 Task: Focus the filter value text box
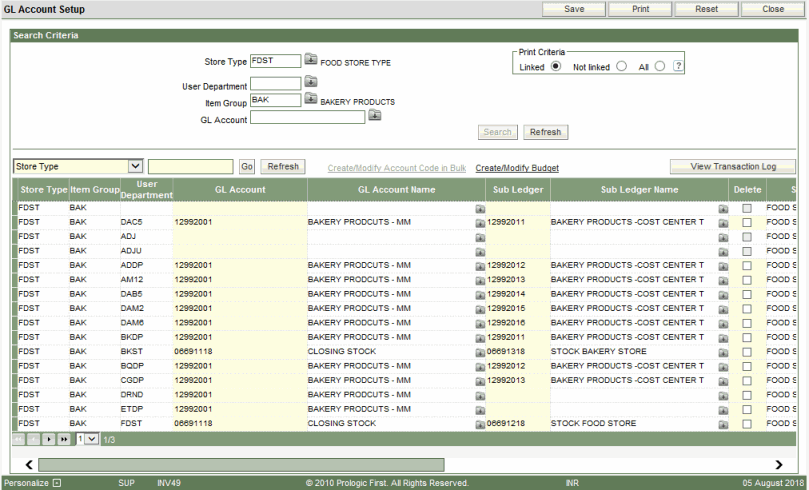click(x=190, y=167)
